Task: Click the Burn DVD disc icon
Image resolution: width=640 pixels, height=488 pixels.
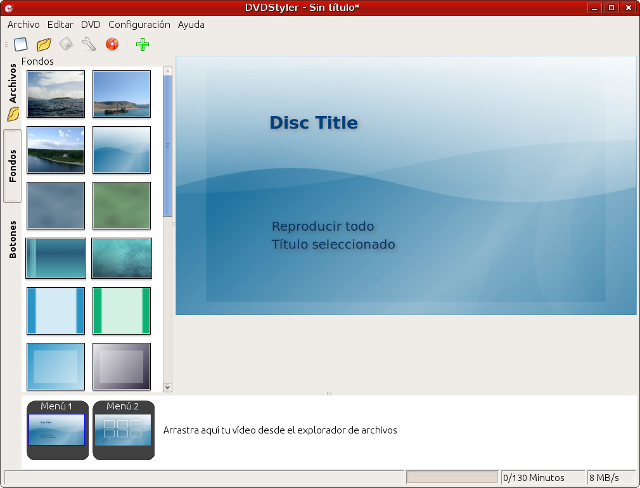Action: pos(112,44)
